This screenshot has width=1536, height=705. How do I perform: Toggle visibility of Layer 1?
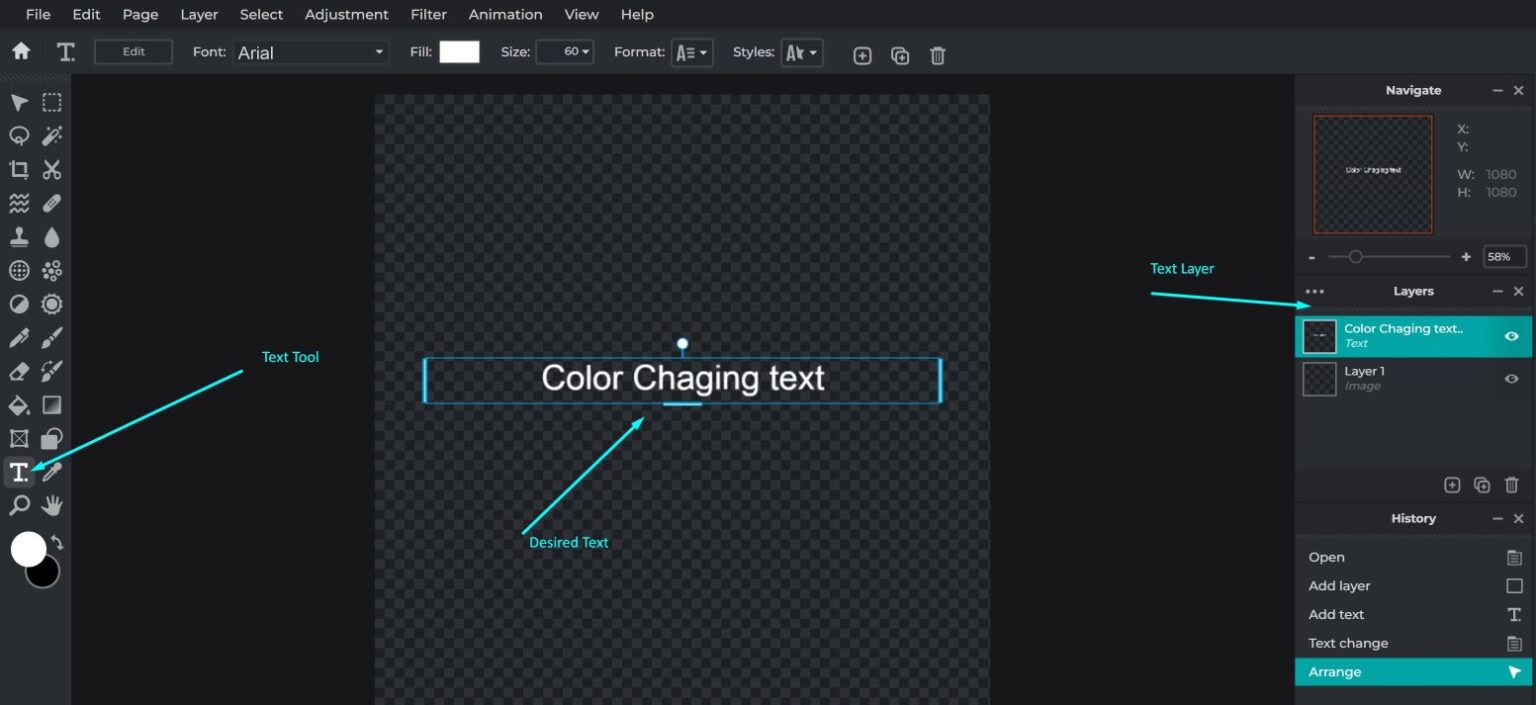(1511, 378)
